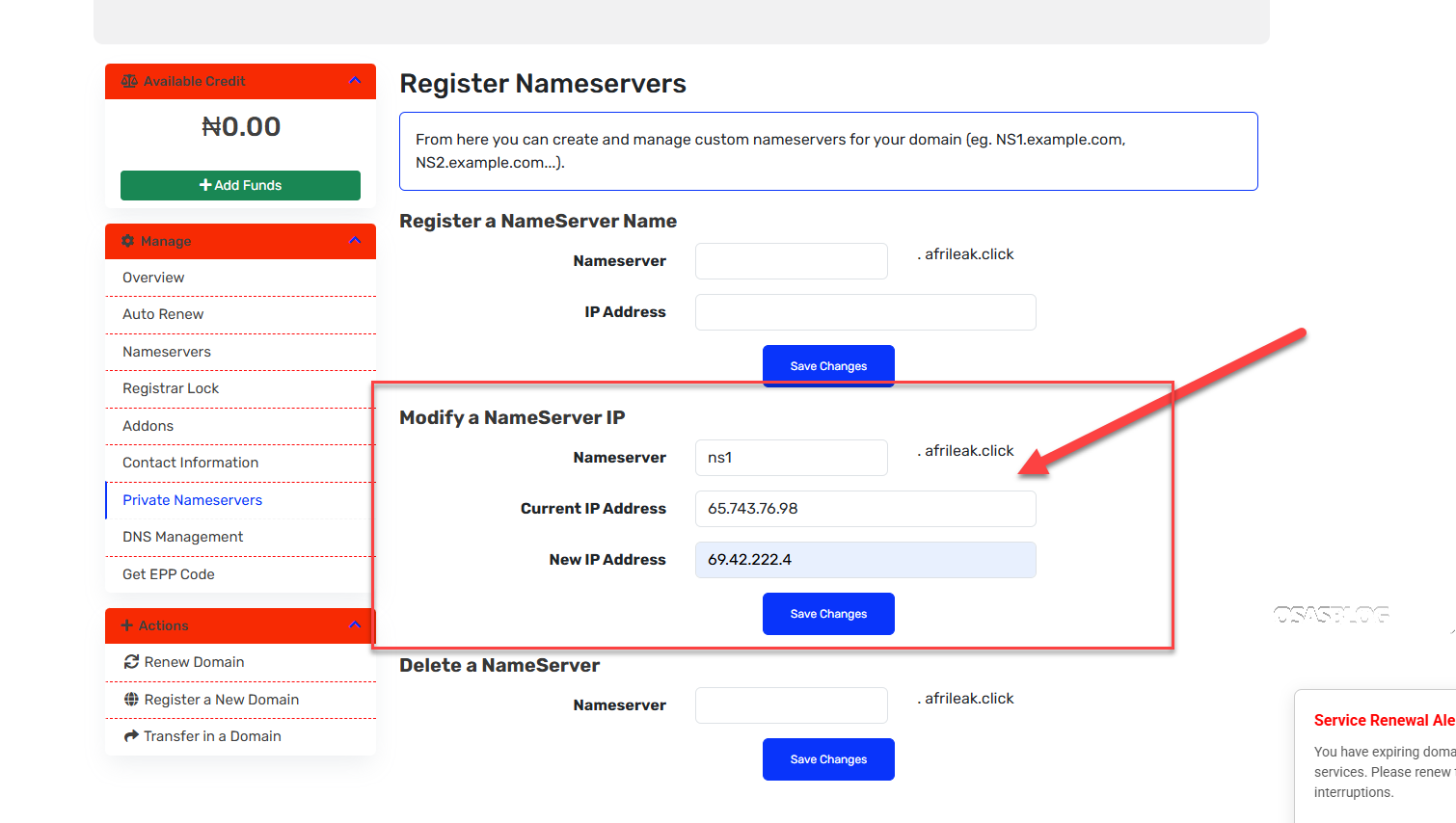This screenshot has height=823, width=1456.
Task: Focus the Delete a NameServer input field
Action: tap(791, 705)
